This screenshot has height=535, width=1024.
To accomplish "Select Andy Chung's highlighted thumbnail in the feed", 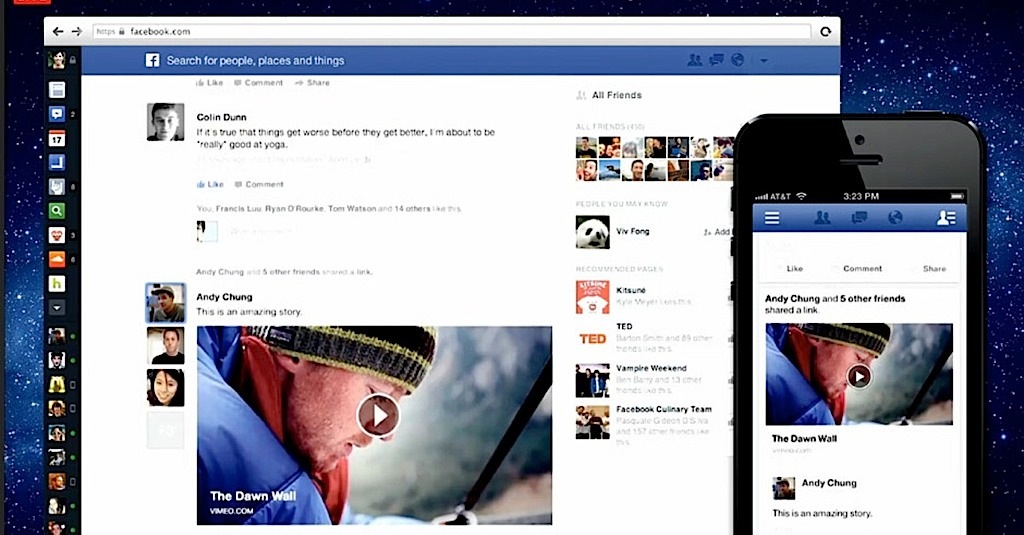I will click(x=165, y=303).
